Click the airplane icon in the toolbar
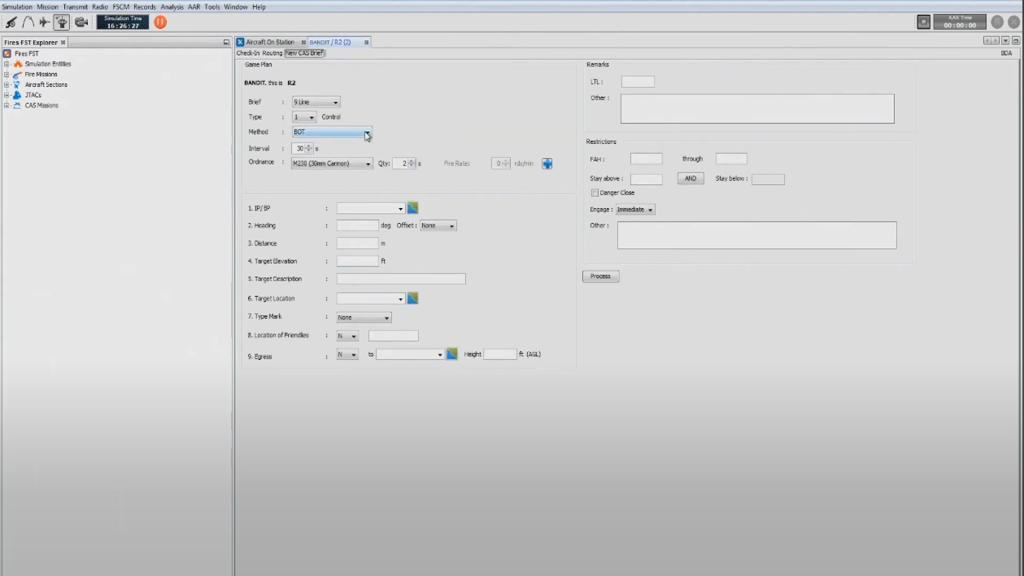This screenshot has width=1024, height=576. pyautogui.click(x=44, y=22)
